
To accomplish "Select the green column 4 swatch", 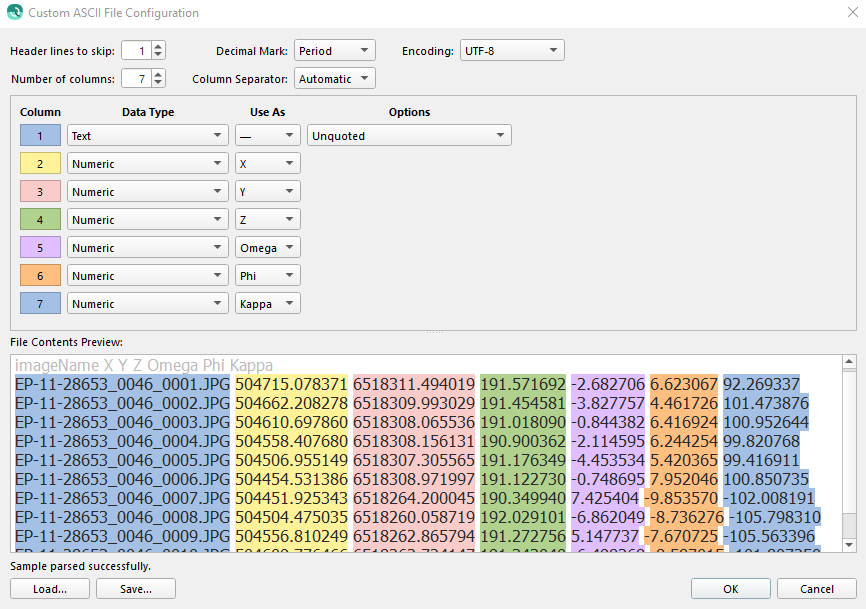I will (40, 219).
